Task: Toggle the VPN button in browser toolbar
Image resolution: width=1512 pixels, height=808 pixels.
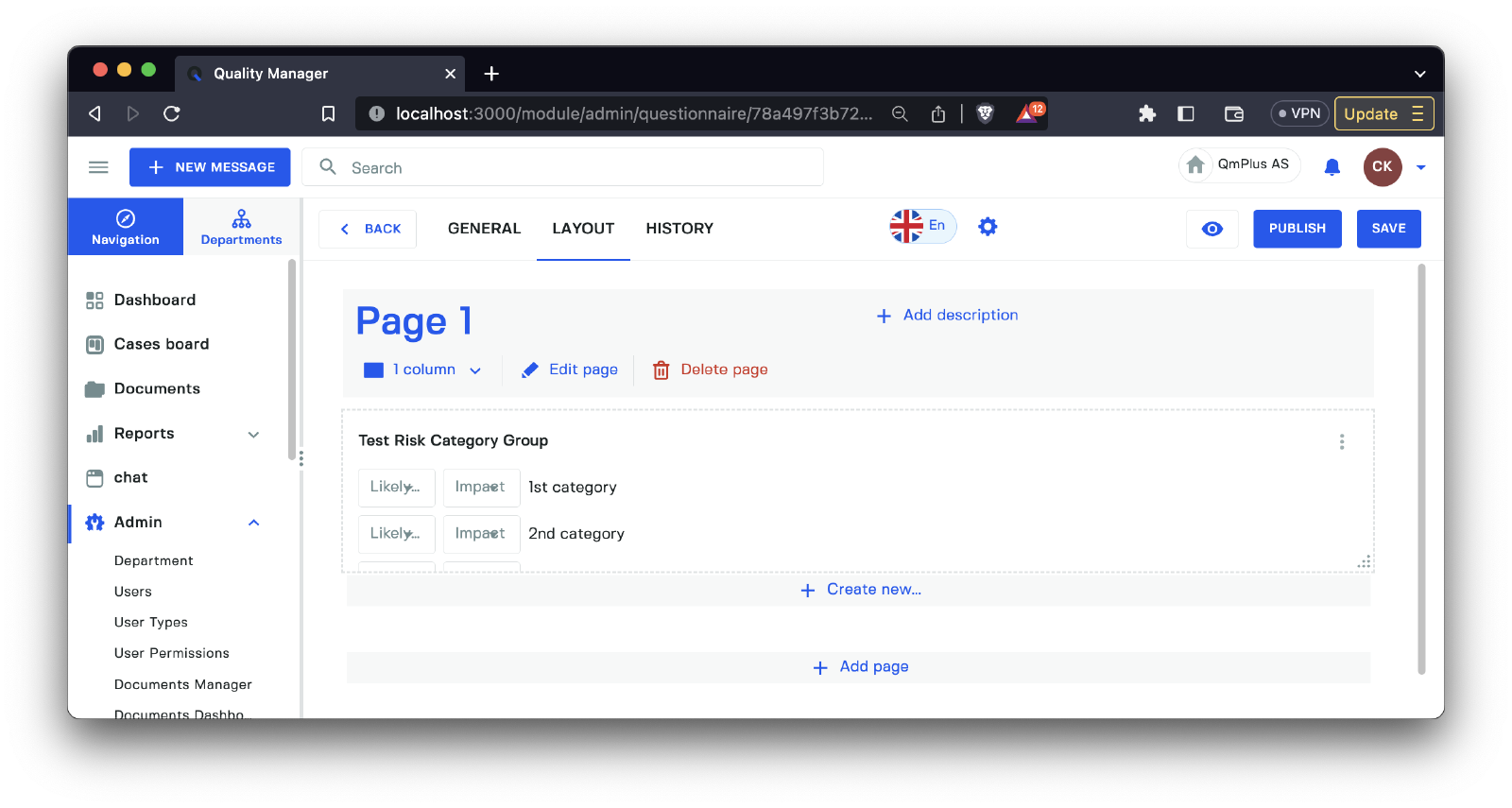Action: click(1299, 113)
